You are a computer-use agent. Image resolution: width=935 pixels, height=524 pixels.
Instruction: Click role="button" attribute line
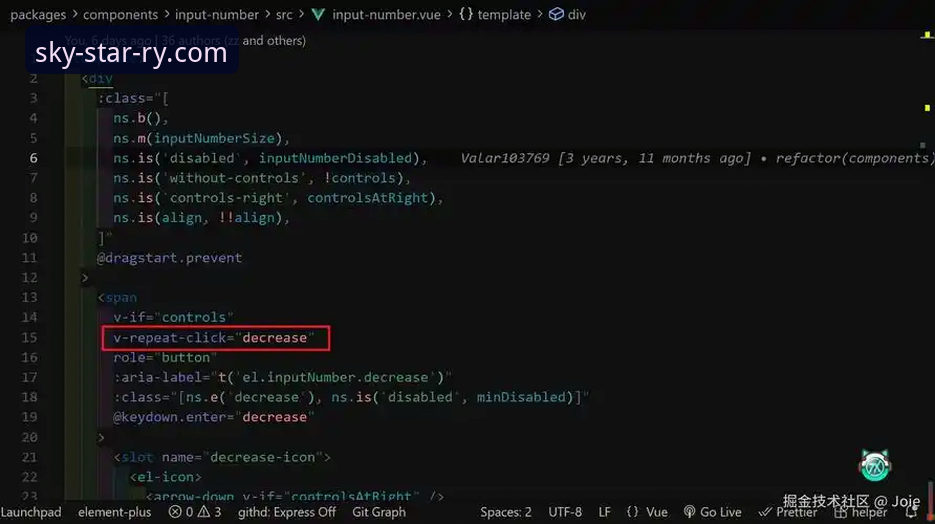pos(165,357)
